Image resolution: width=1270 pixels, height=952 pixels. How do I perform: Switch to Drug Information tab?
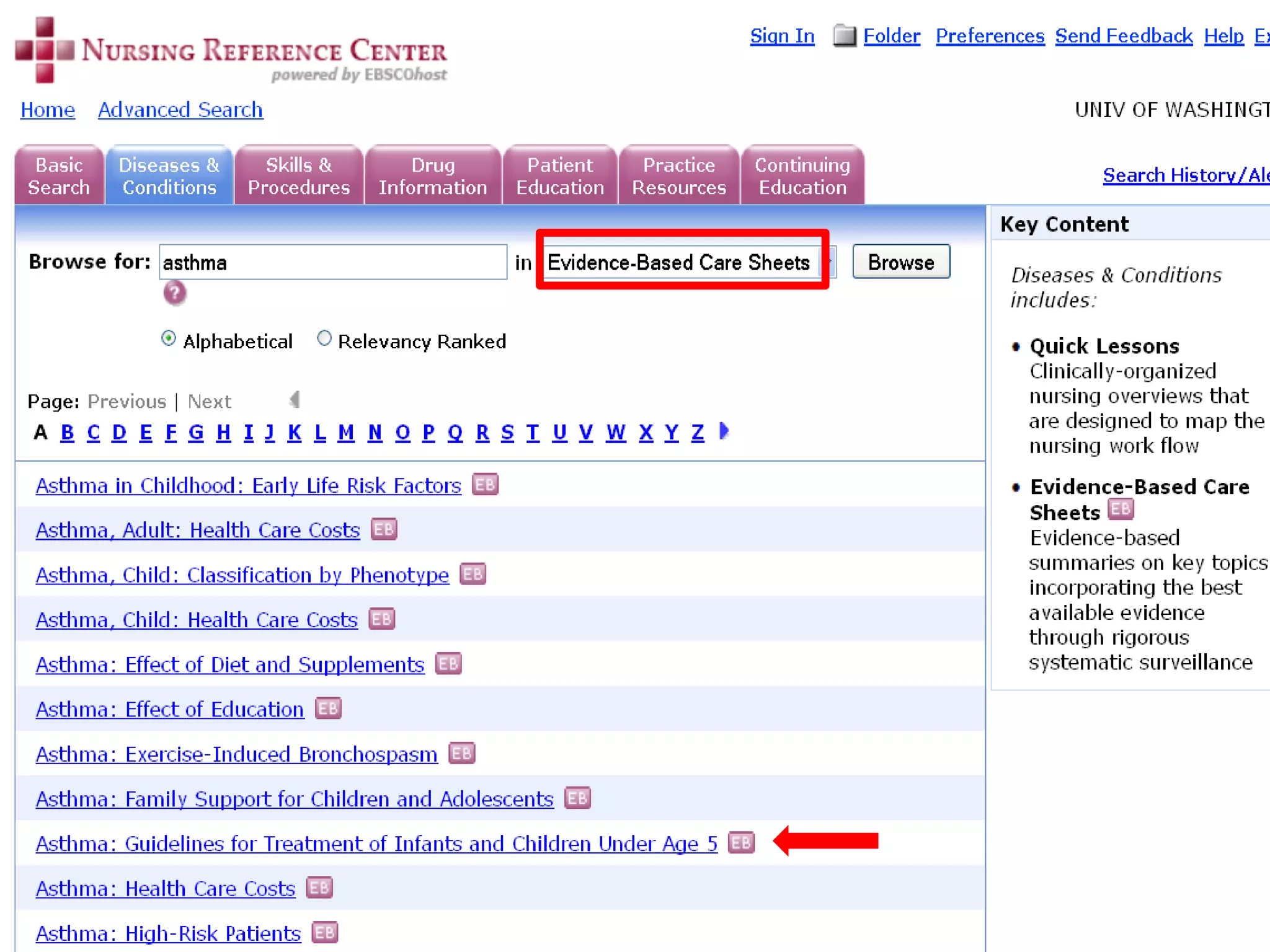pyautogui.click(x=432, y=176)
